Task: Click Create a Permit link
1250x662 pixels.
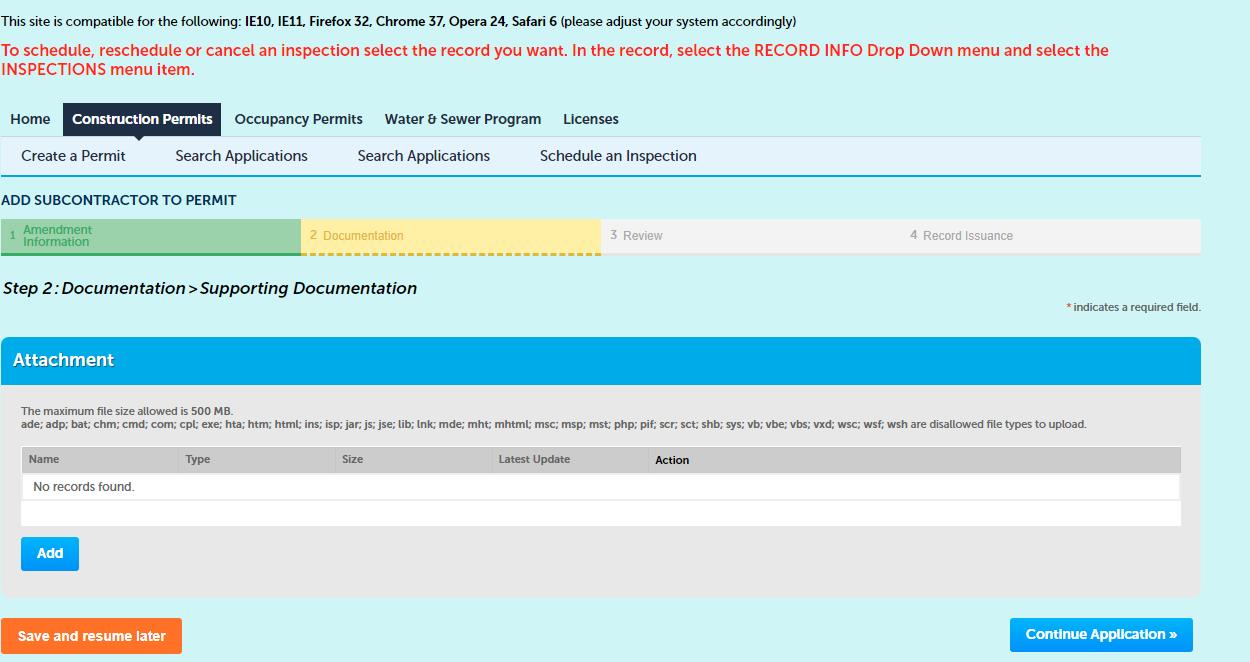Action: [74, 156]
